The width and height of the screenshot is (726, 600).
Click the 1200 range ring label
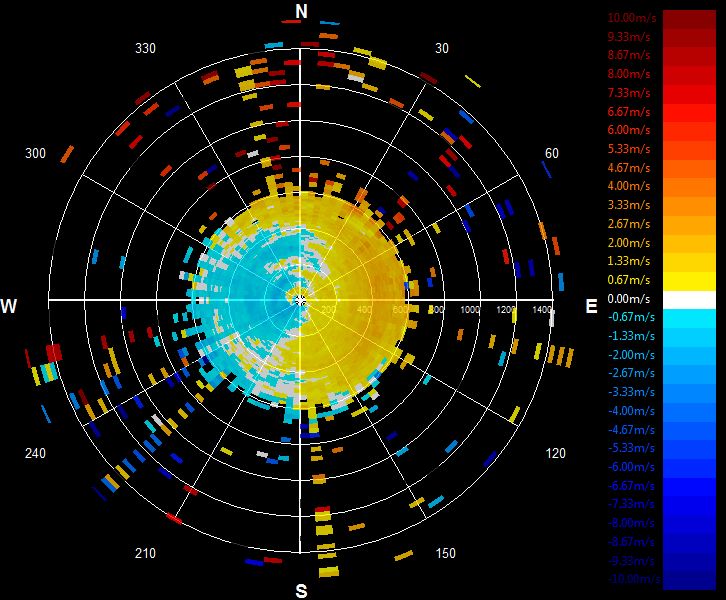point(506,310)
